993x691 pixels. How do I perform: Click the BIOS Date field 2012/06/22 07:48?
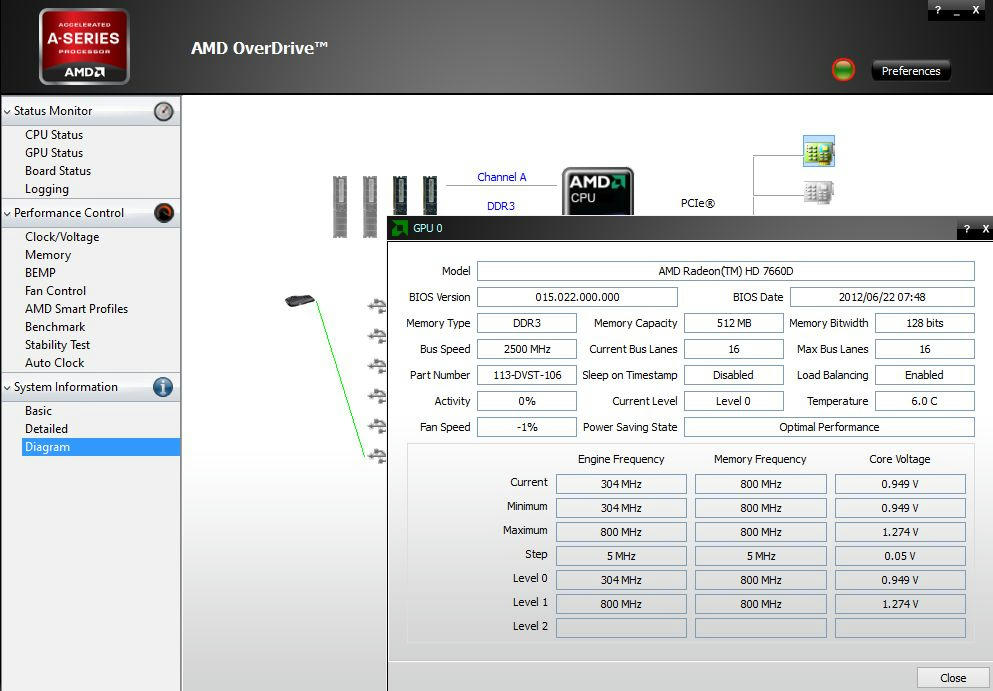coord(882,297)
